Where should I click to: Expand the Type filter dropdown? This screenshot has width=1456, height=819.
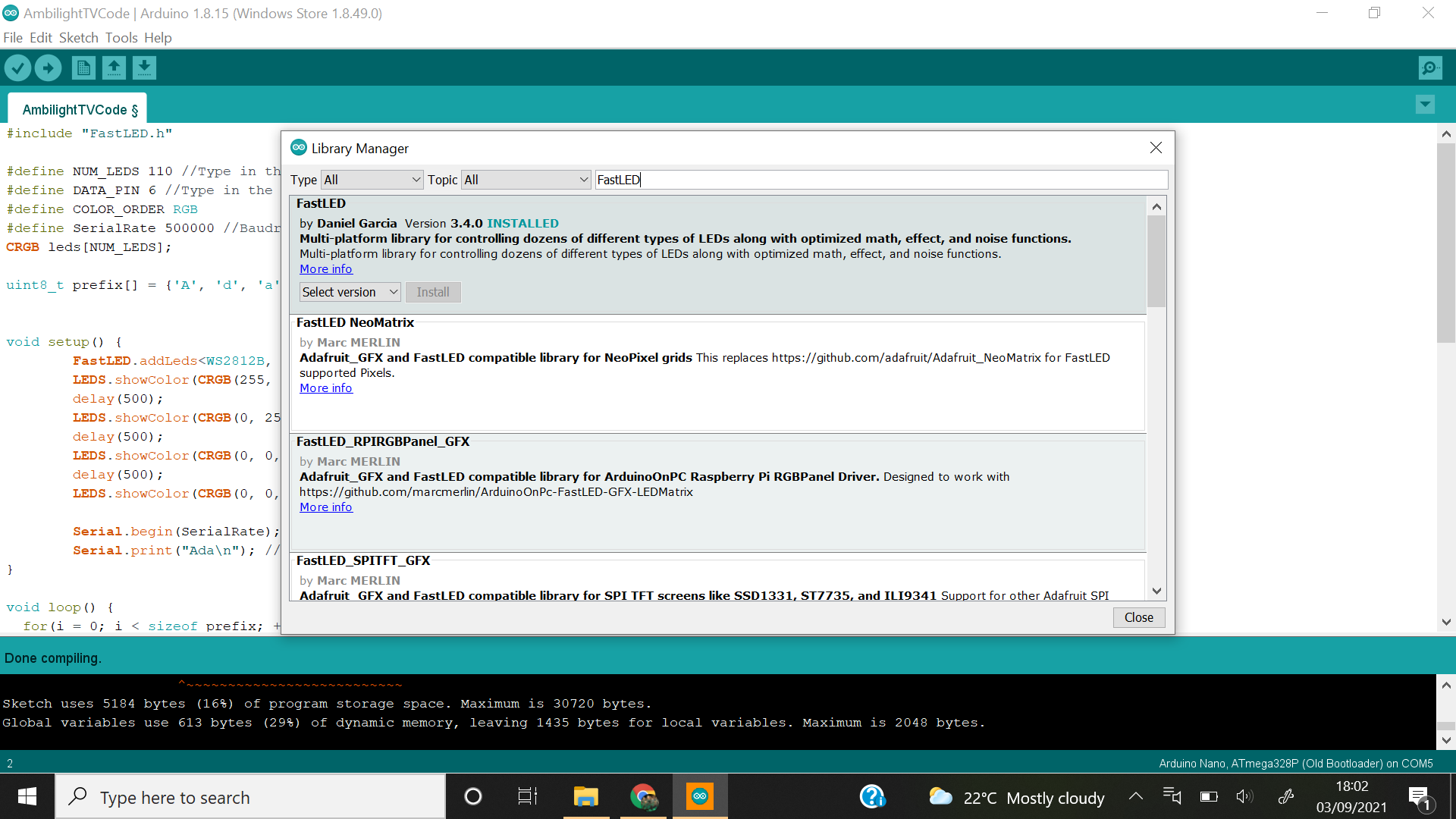pyautogui.click(x=372, y=180)
